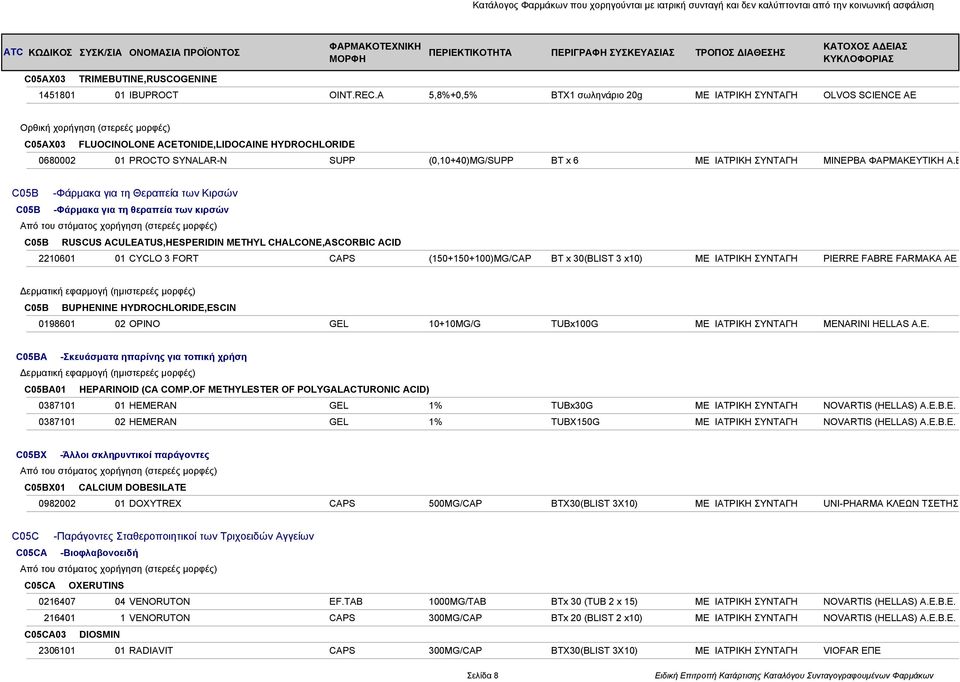
Task: Click the 500MG/CAP strength value
Action: 455,503
